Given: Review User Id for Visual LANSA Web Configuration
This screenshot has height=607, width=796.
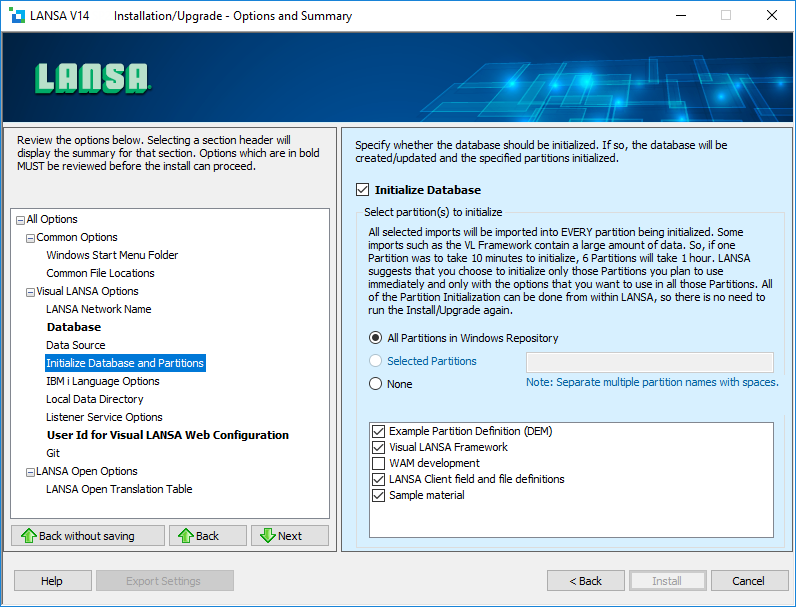Looking at the screenshot, I should tap(168, 435).
